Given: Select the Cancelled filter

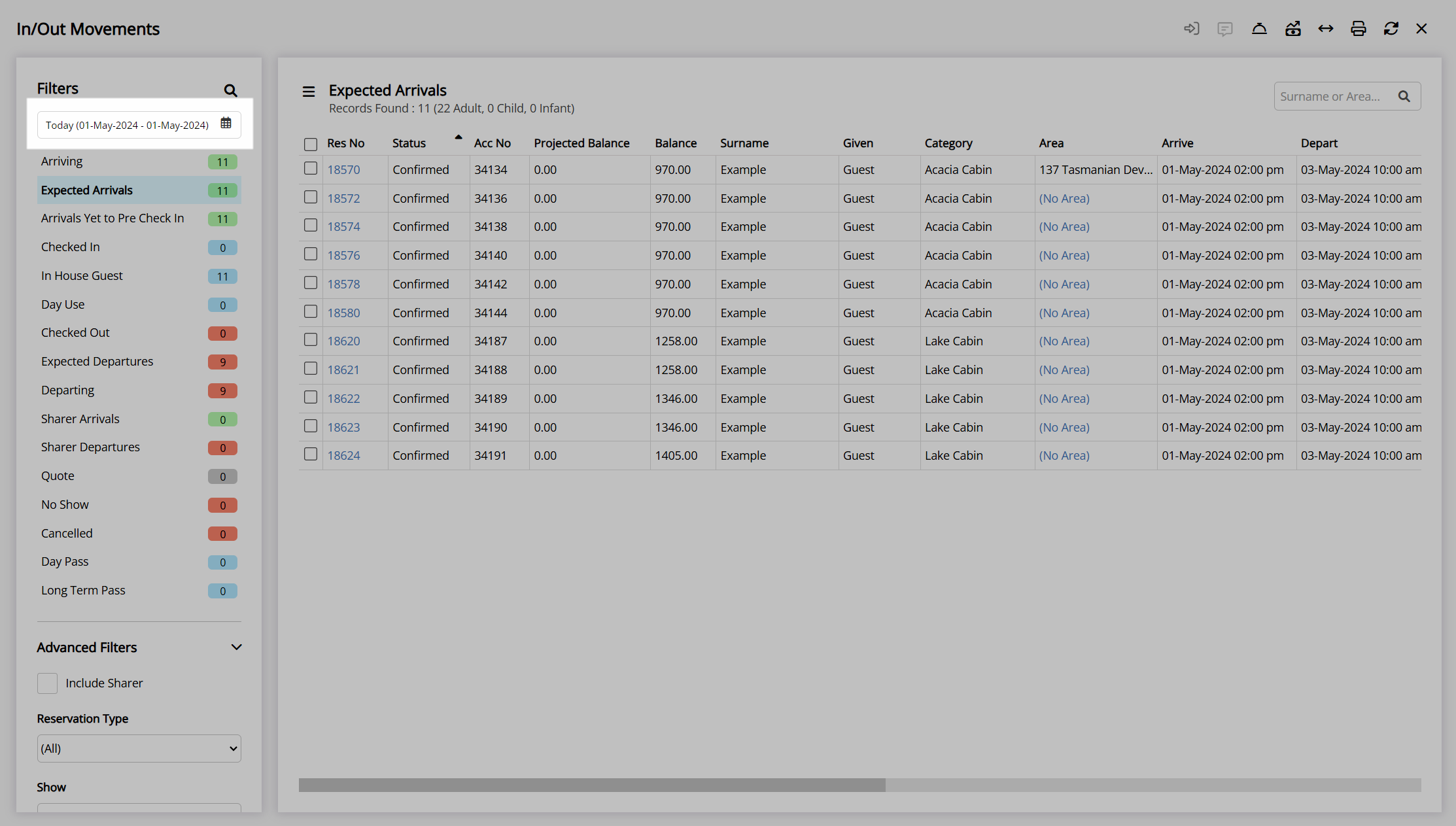Looking at the screenshot, I should 139,534.
